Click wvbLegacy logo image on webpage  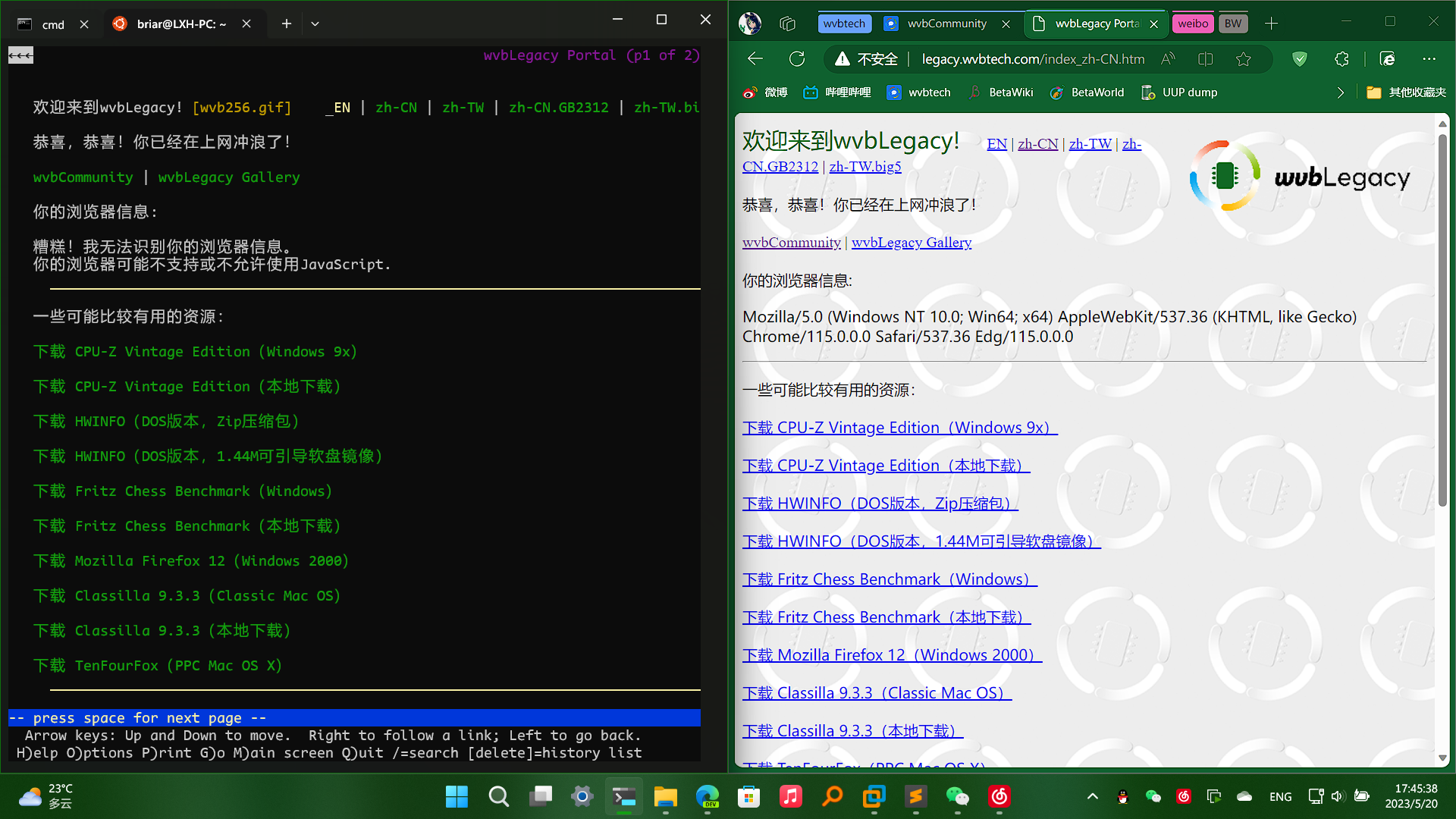pyautogui.click(x=1300, y=176)
